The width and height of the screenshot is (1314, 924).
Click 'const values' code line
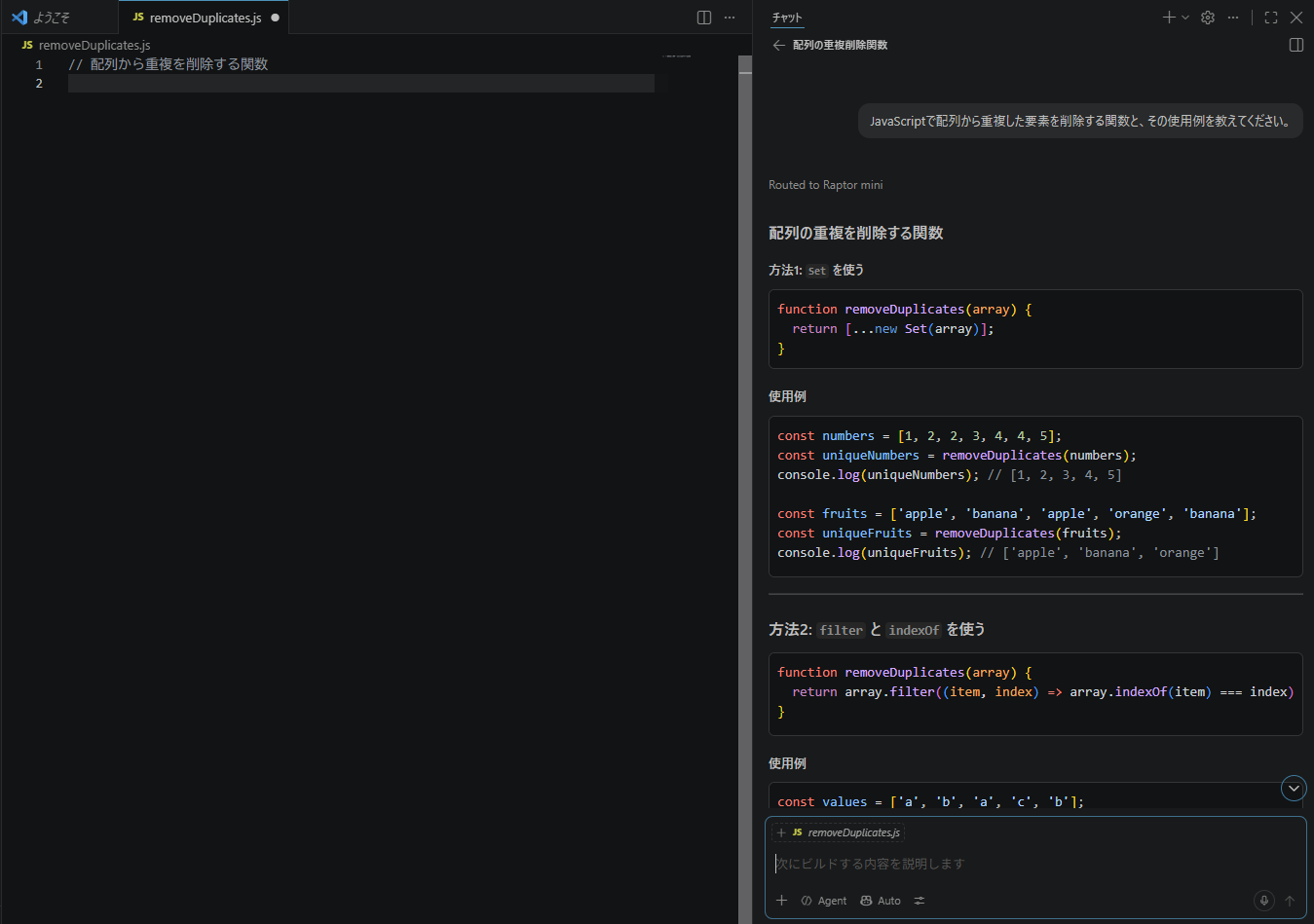tap(930, 802)
